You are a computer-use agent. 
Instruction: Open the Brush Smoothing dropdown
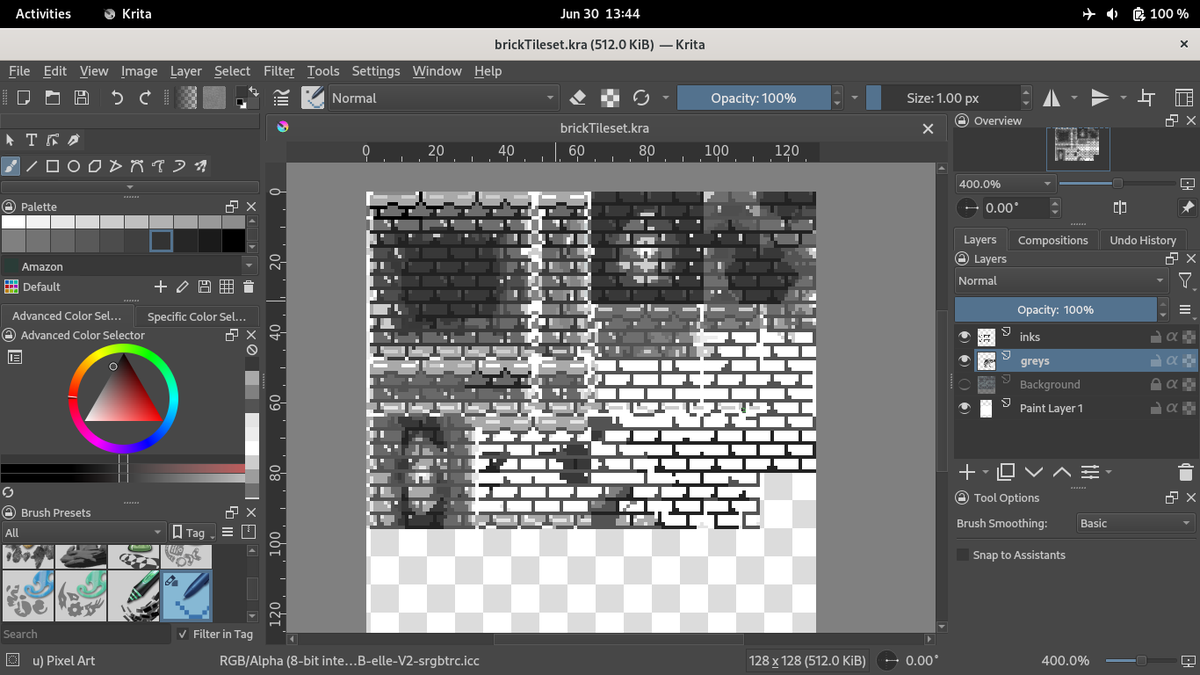click(1135, 523)
